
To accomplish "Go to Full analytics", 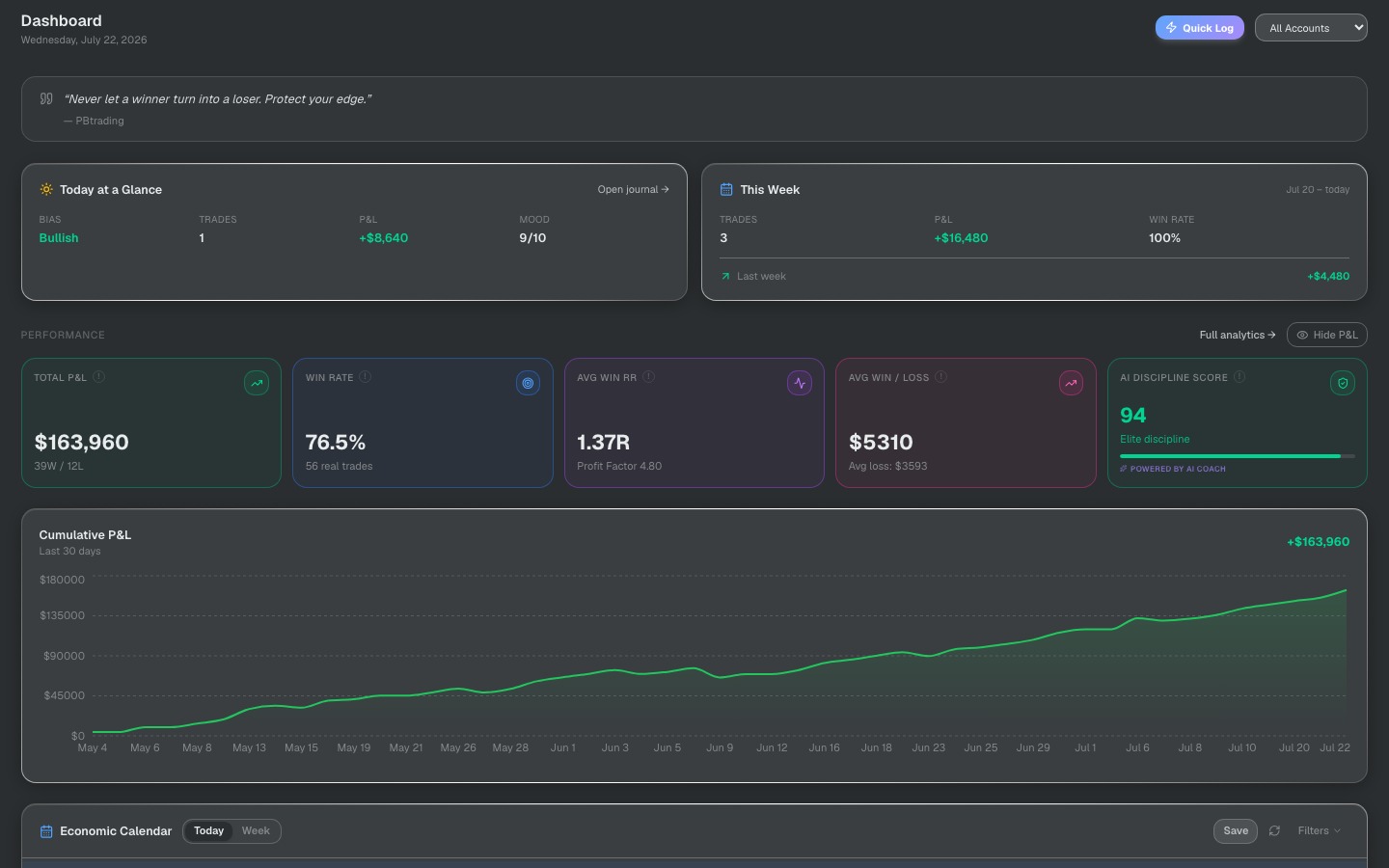I will pos(1238,335).
